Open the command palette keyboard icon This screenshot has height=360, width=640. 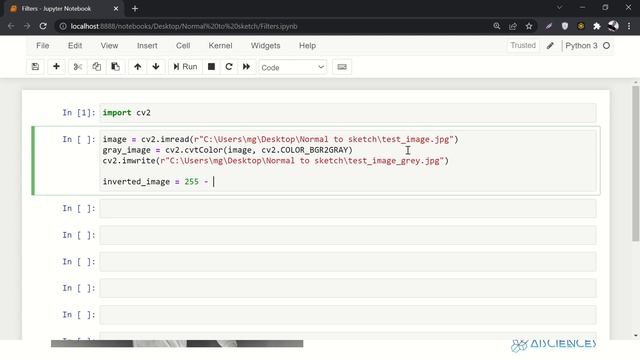click(342, 67)
